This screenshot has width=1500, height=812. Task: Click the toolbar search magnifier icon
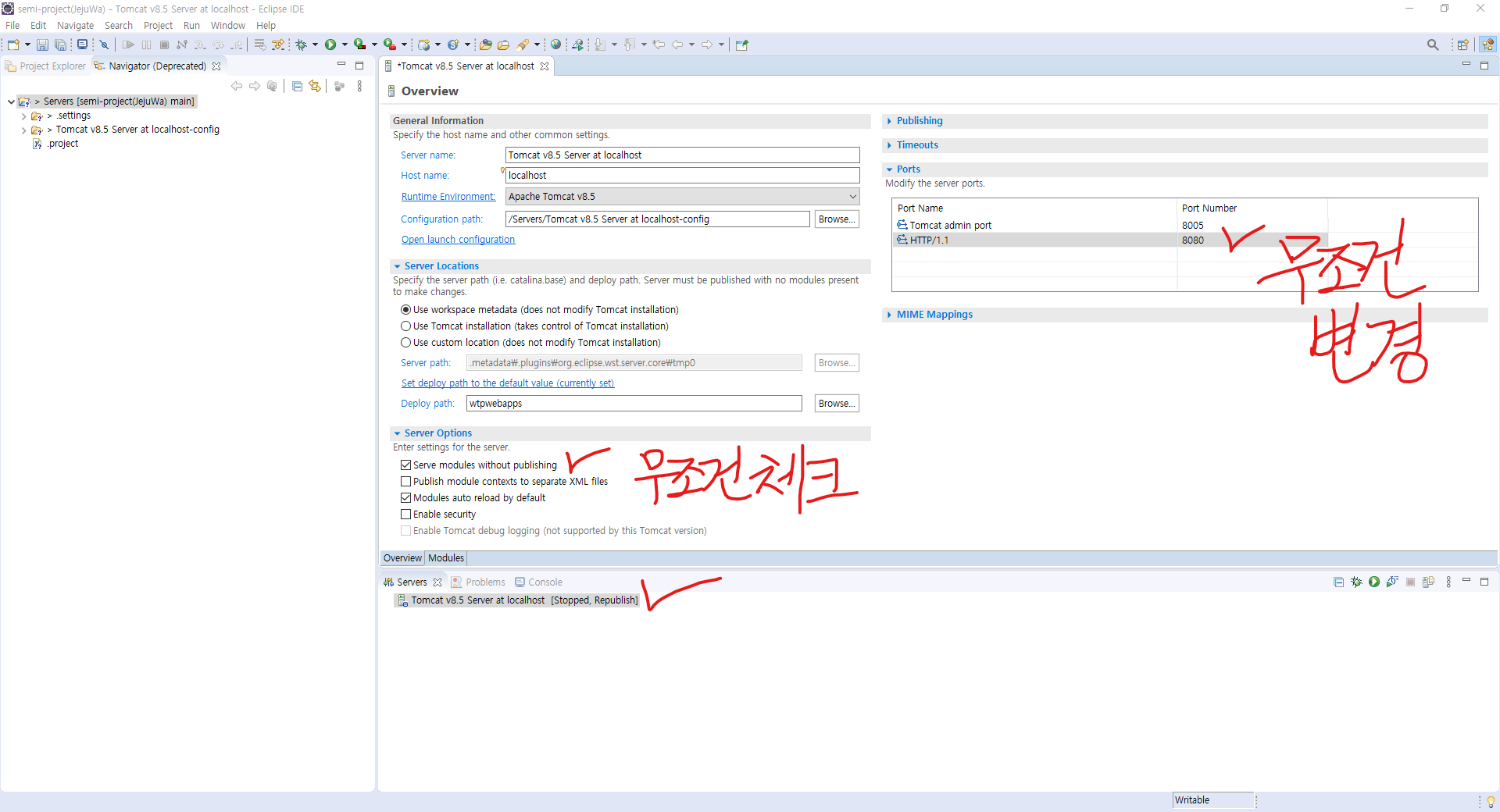click(1433, 45)
